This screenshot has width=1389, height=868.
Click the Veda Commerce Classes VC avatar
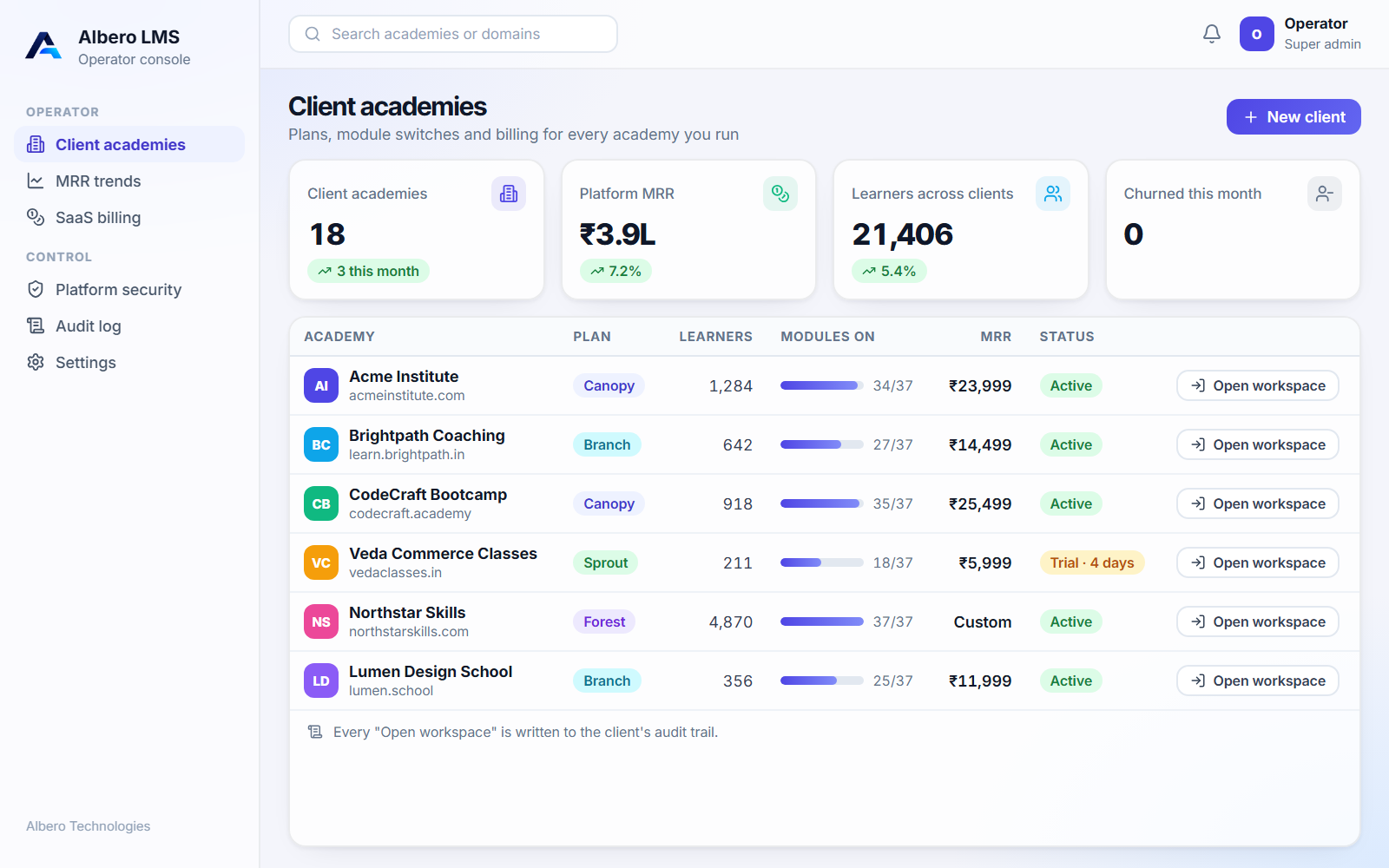321,562
